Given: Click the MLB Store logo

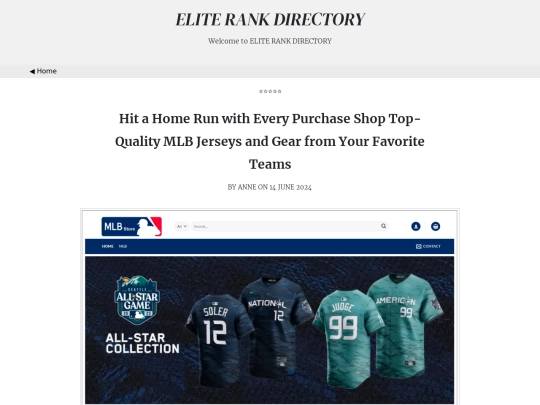Looking at the screenshot, I should tap(132, 226).
